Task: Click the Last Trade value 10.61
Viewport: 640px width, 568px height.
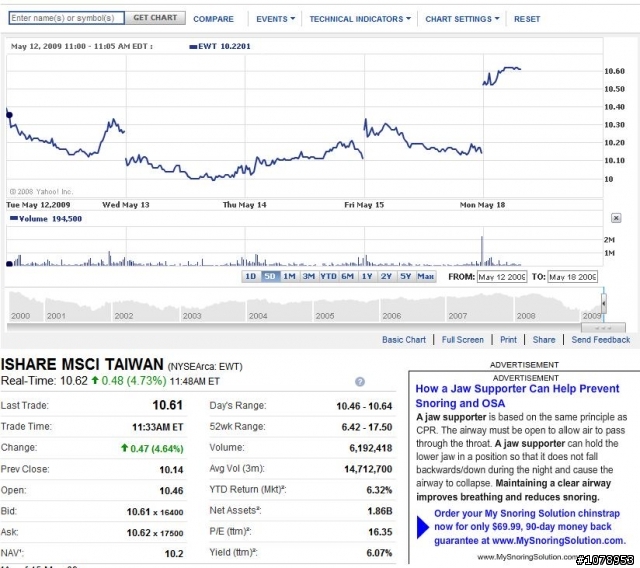Action: (x=167, y=405)
